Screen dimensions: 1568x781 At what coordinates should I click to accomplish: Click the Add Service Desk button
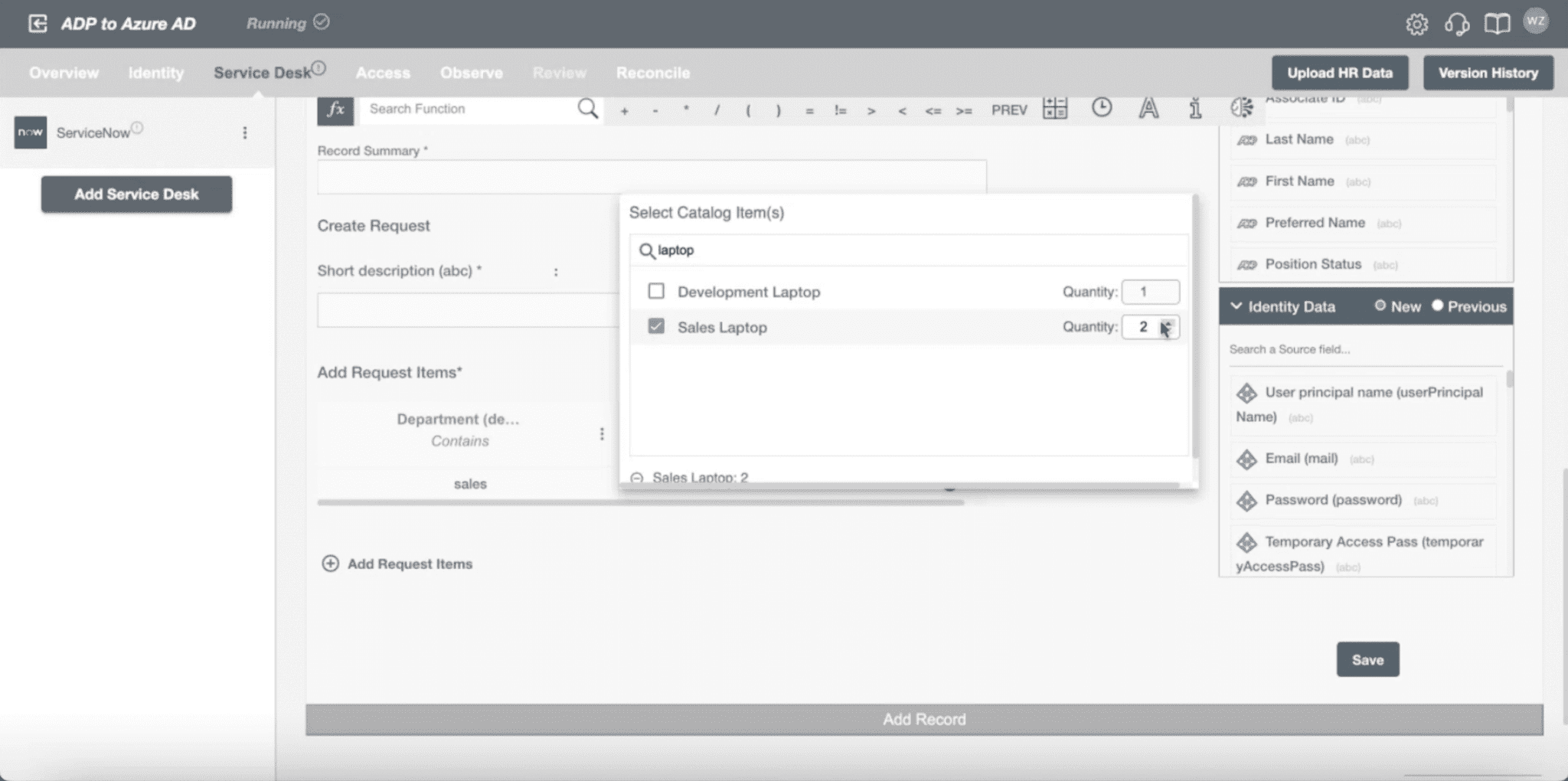[136, 194]
